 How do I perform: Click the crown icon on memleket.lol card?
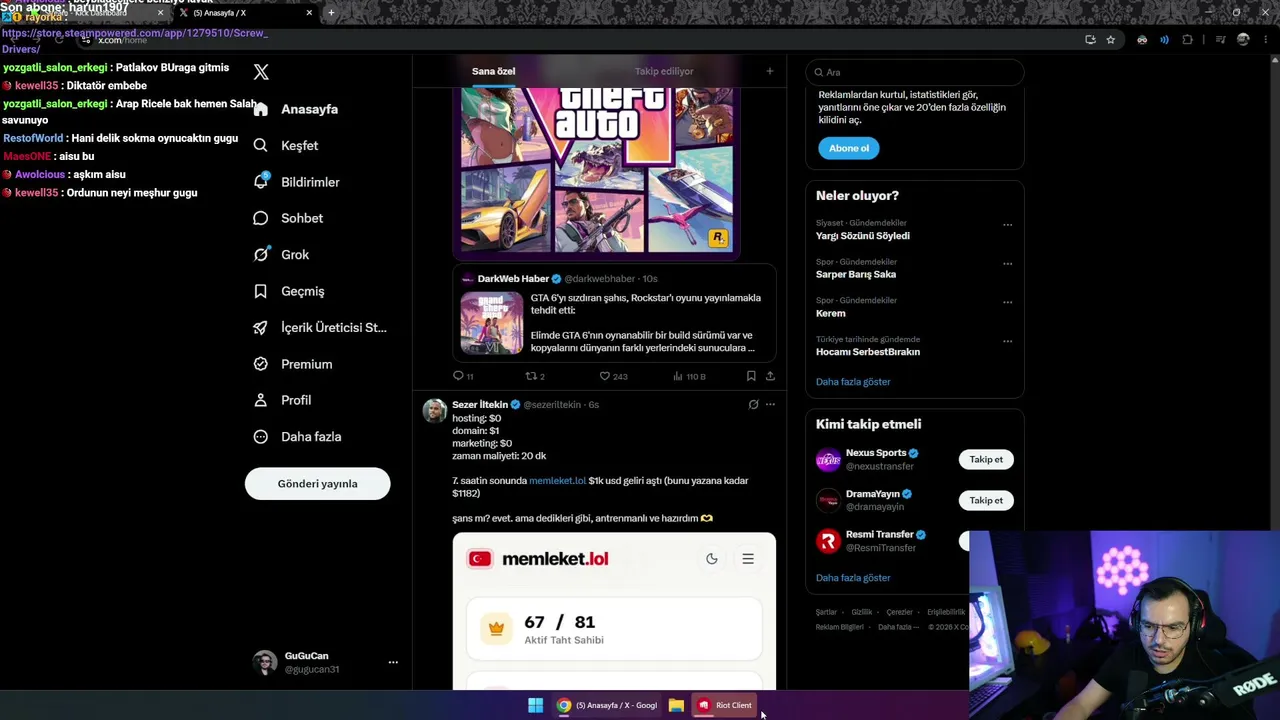tap(496, 629)
